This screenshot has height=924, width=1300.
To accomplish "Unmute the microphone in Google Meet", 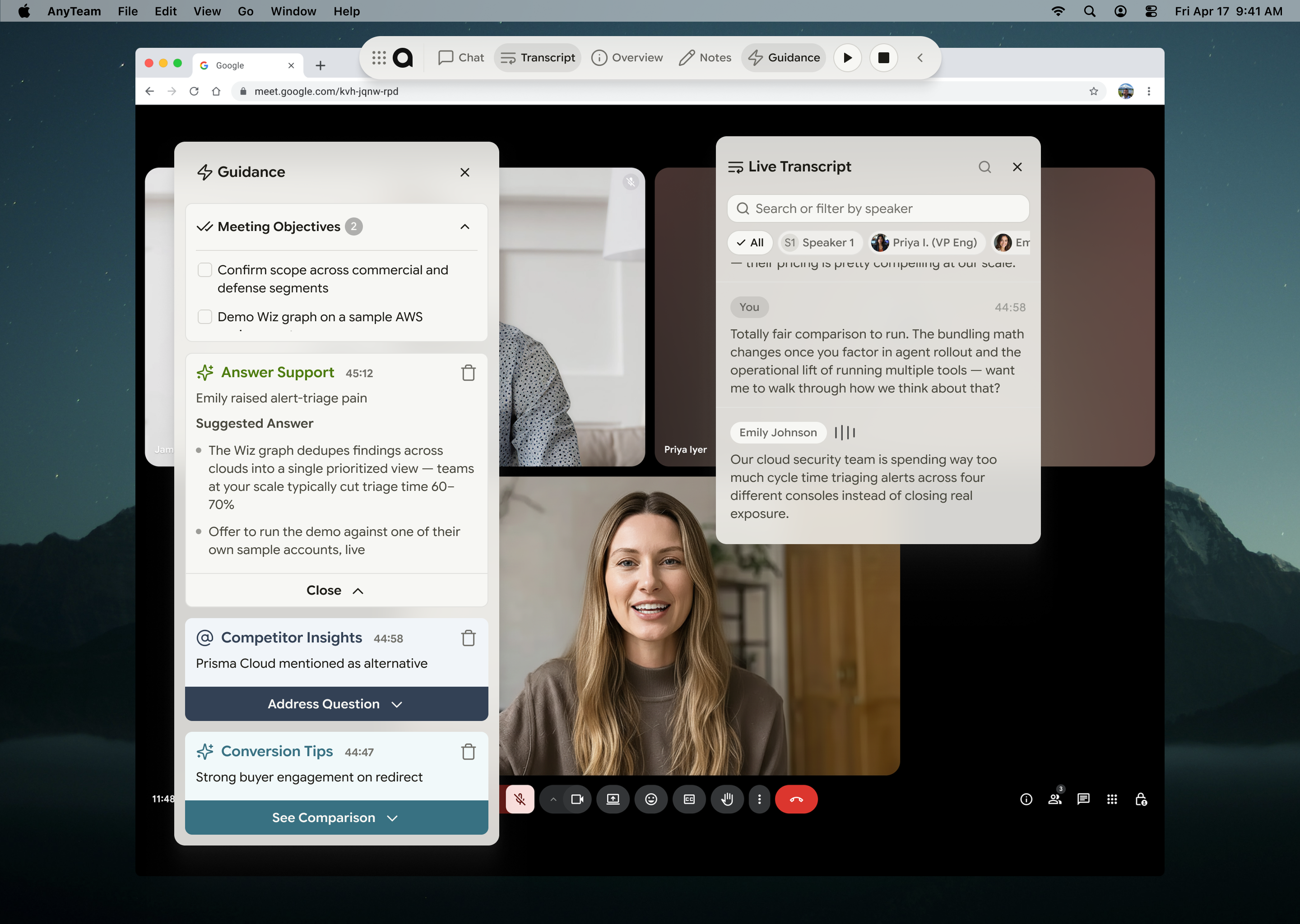I will tap(520, 799).
